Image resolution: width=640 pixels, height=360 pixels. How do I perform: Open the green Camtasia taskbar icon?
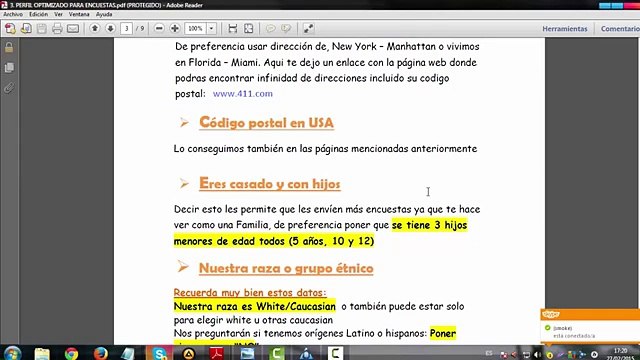[276, 353]
